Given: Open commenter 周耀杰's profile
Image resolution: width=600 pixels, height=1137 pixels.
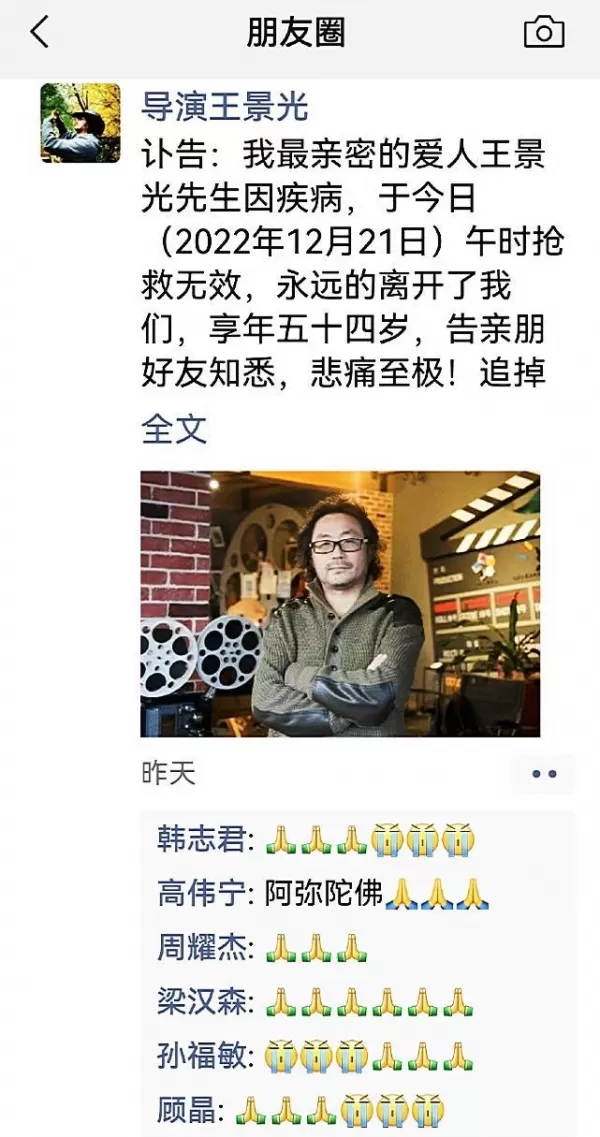Looking at the screenshot, I should click(x=202, y=948).
